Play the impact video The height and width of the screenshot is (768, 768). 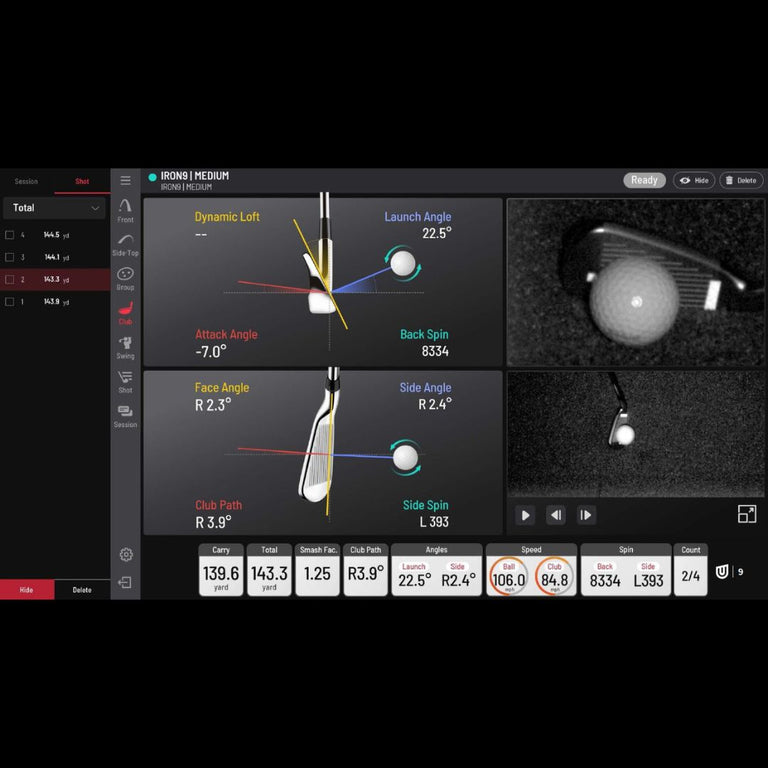point(525,515)
